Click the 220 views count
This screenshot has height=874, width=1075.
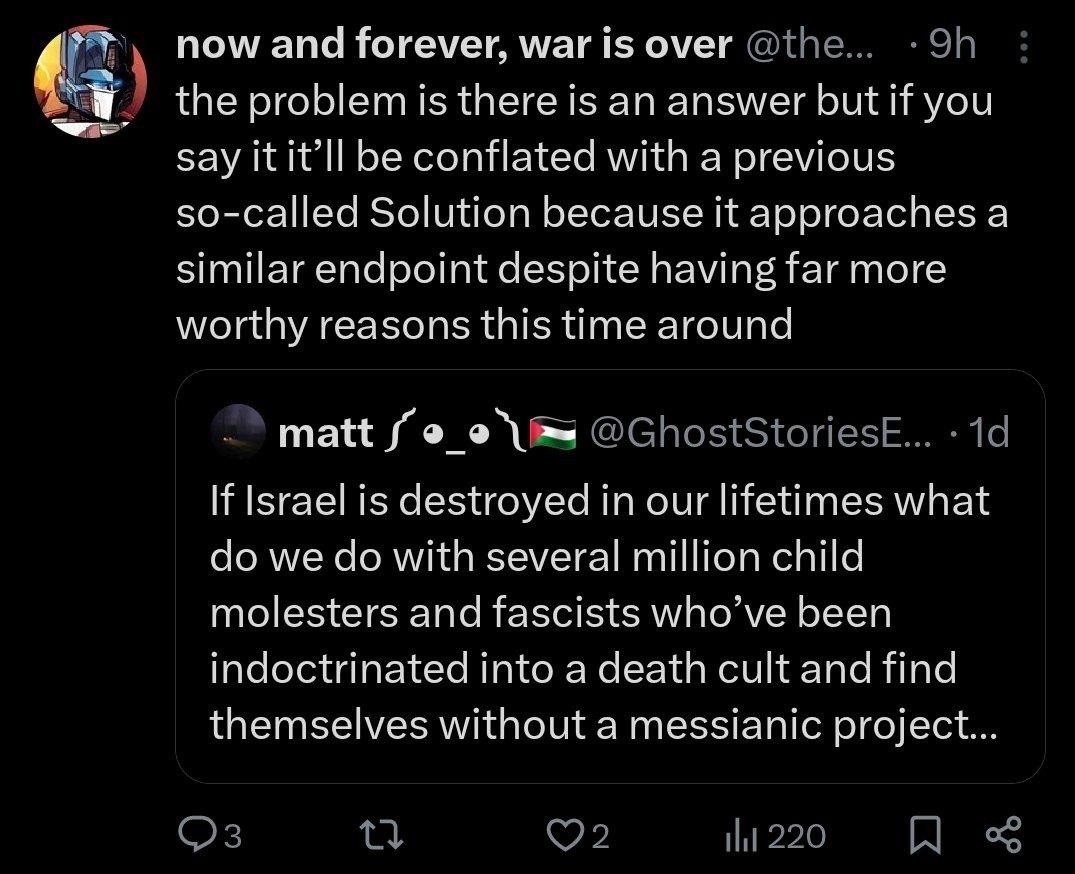tap(797, 835)
